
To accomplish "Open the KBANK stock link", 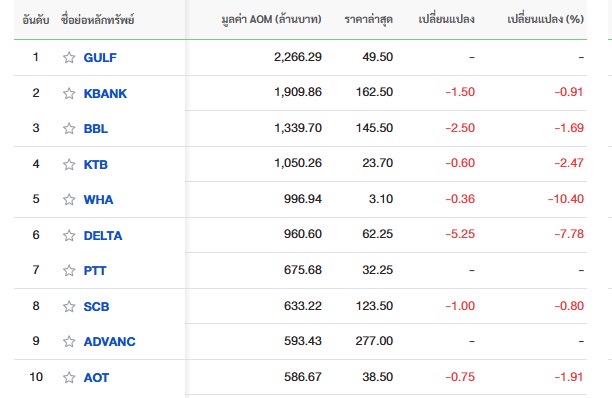I will (x=105, y=94).
